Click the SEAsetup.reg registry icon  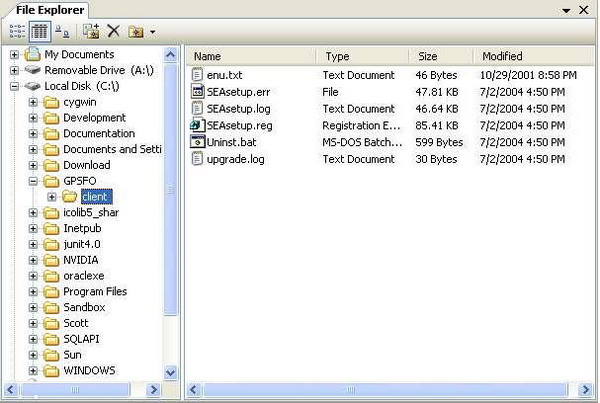(197, 125)
